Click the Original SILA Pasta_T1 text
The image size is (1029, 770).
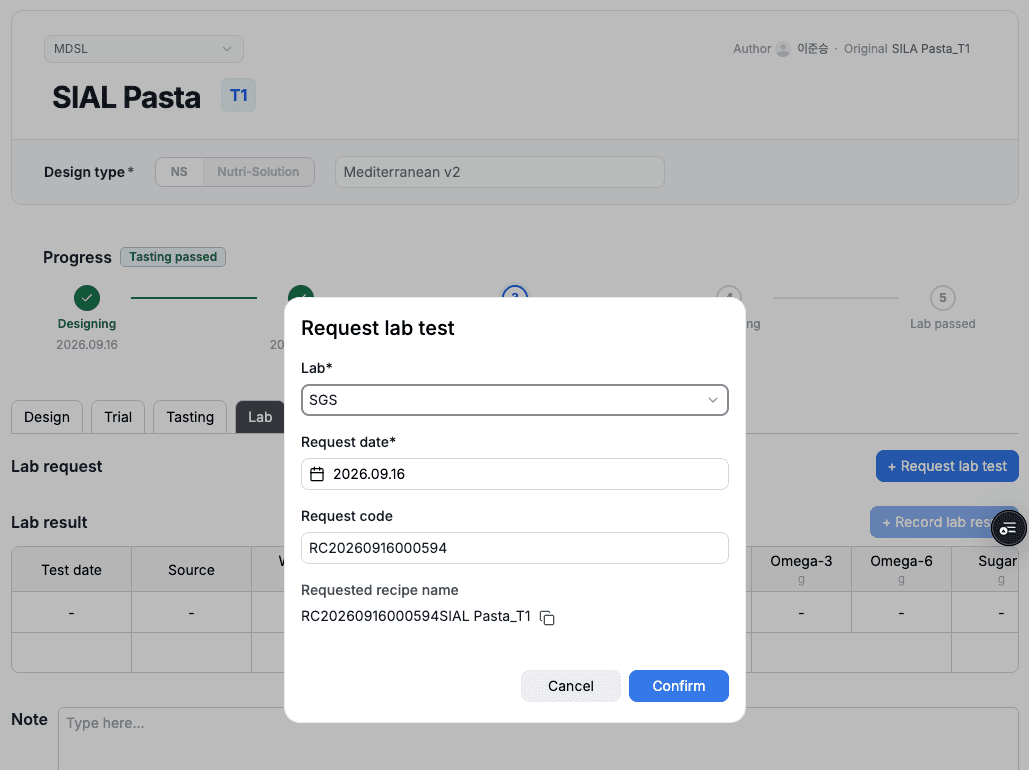point(907,49)
